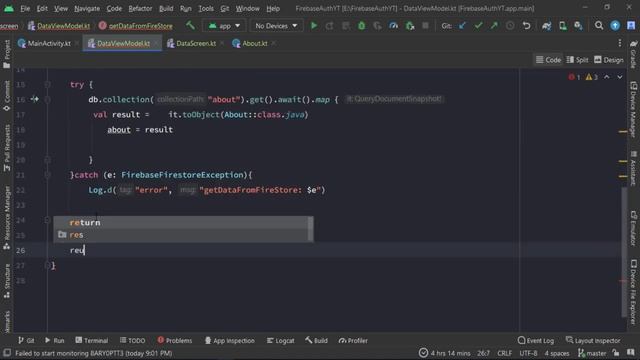
Task: Open the Assistant side panel
Action: pos(633,168)
